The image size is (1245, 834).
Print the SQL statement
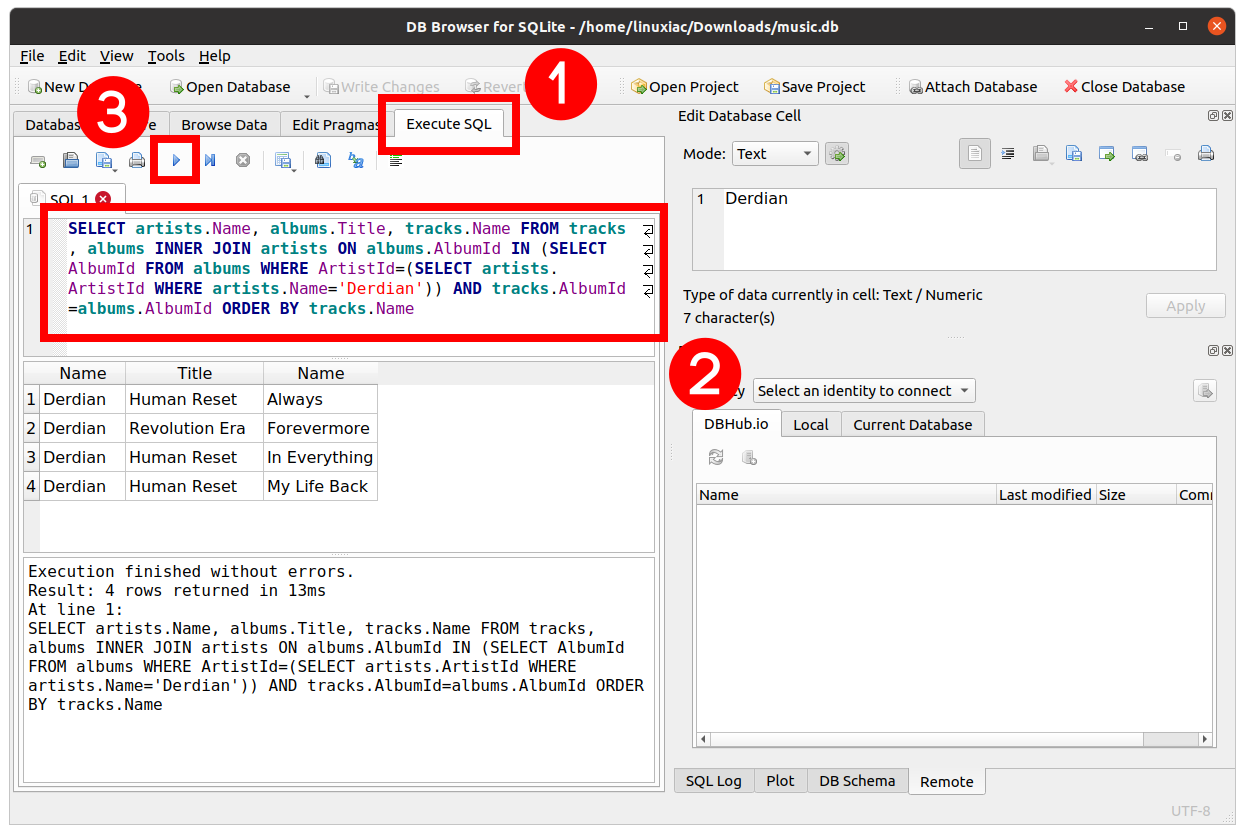136,160
